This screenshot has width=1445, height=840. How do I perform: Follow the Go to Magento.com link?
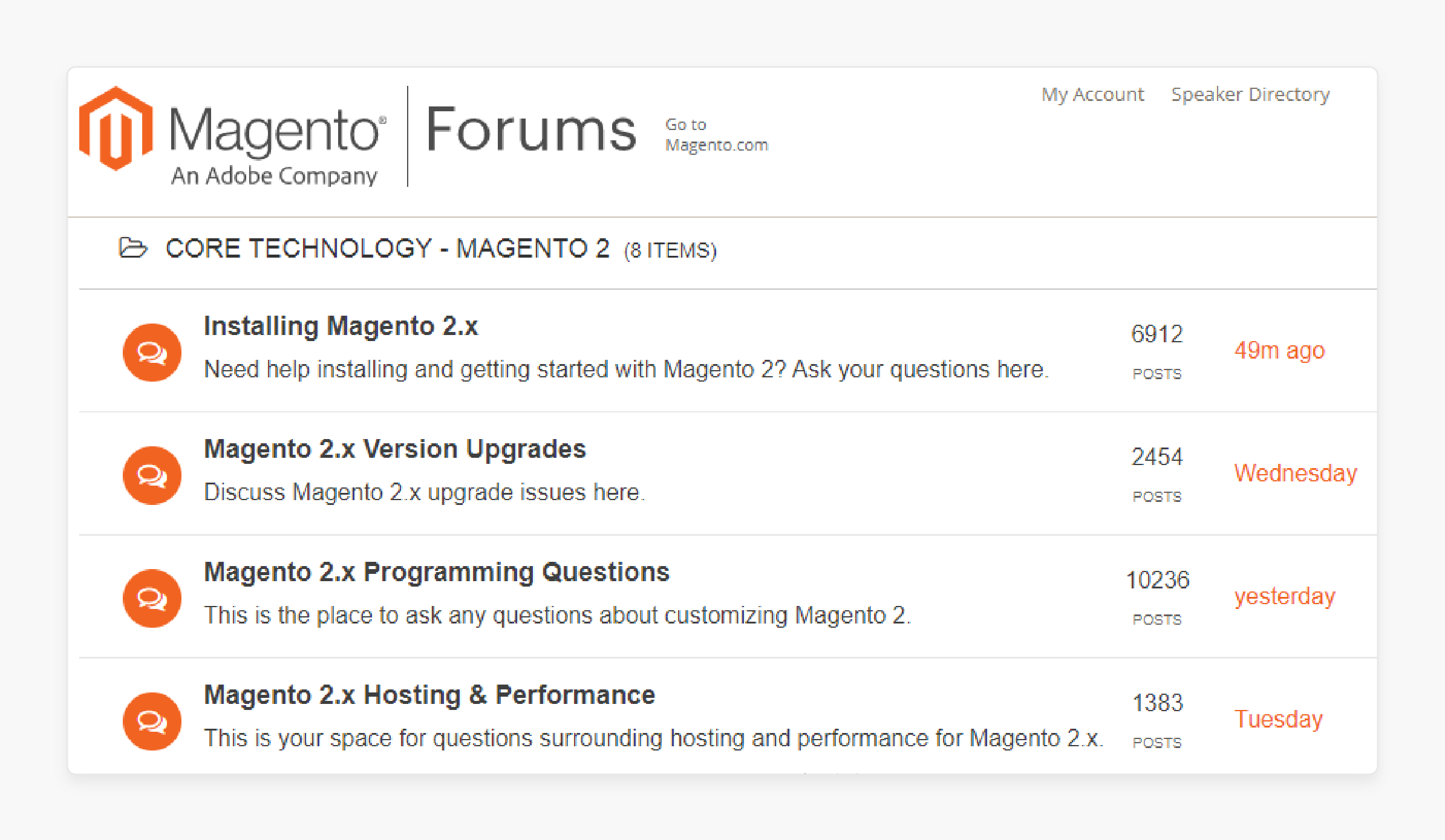[x=716, y=135]
